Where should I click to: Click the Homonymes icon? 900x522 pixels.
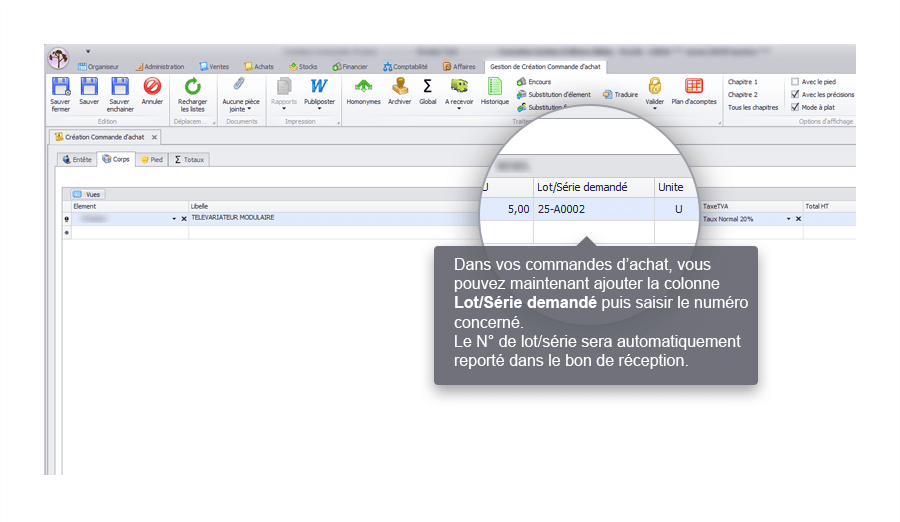[x=363, y=87]
